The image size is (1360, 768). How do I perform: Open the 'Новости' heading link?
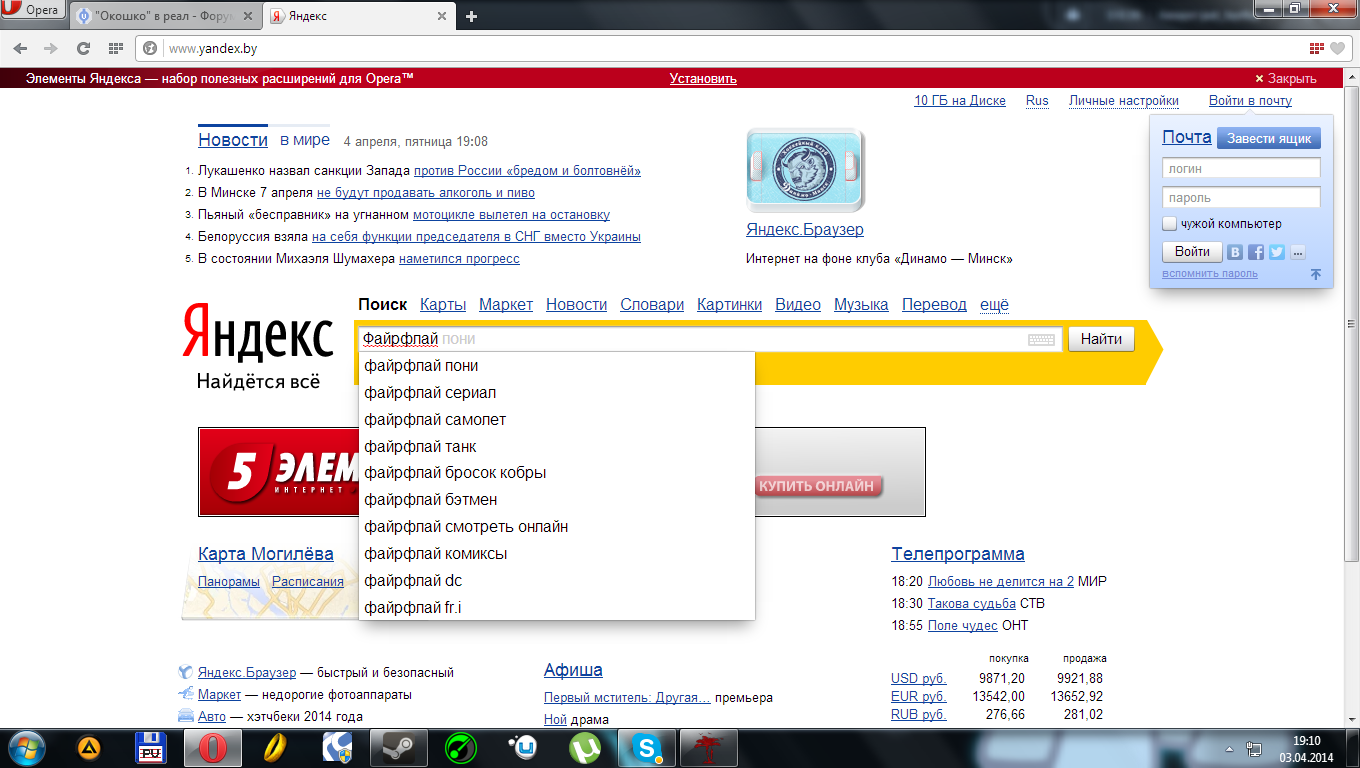click(x=233, y=140)
